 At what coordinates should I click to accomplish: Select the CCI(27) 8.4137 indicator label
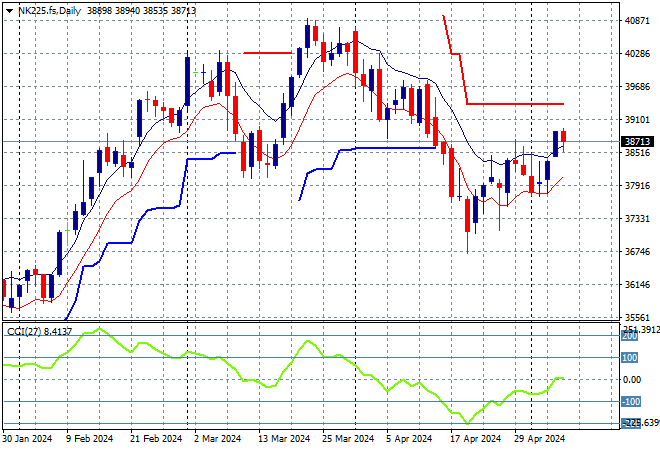(40, 332)
